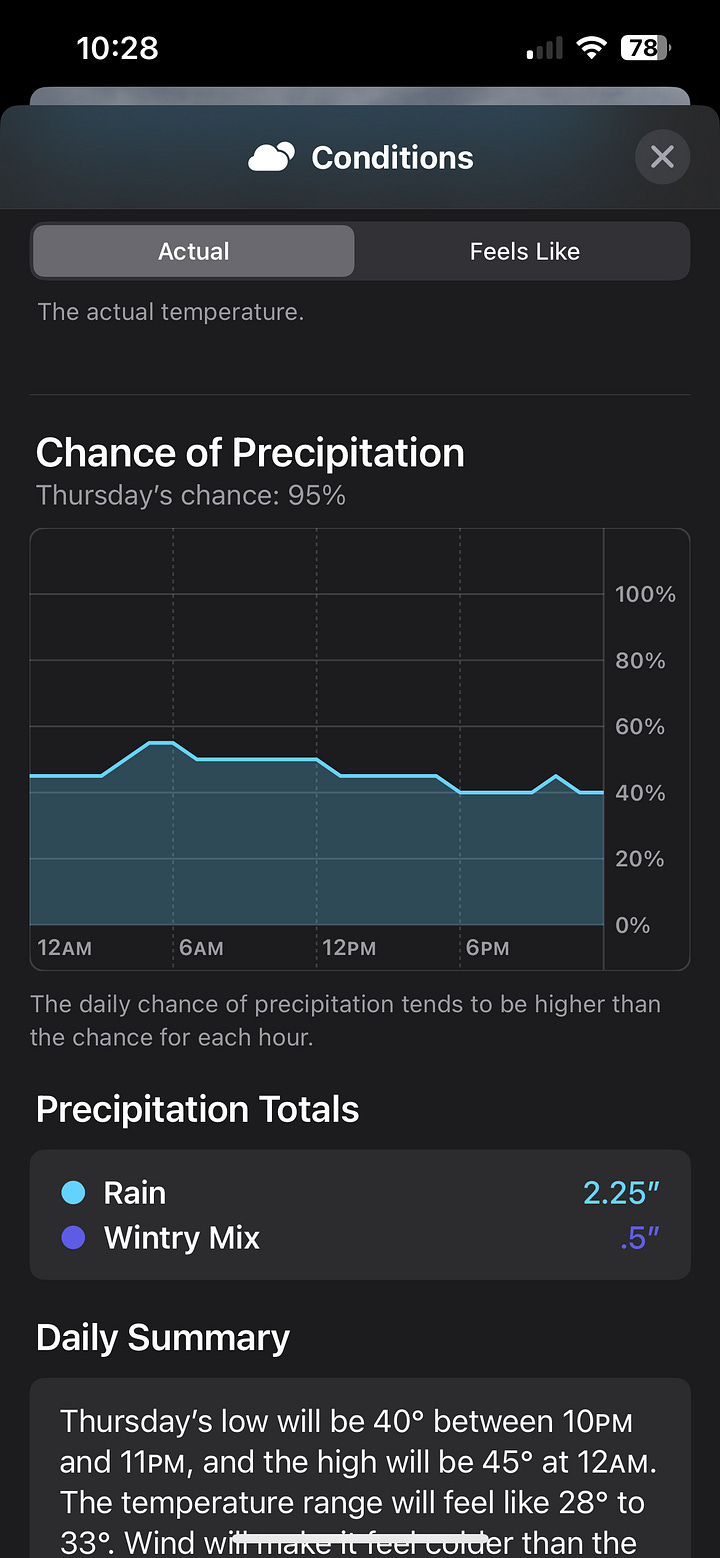This screenshot has height=1558, width=720.
Task: Tap the cloud Conditions icon in the header
Action: pyautogui.click(x=268, y=156)
